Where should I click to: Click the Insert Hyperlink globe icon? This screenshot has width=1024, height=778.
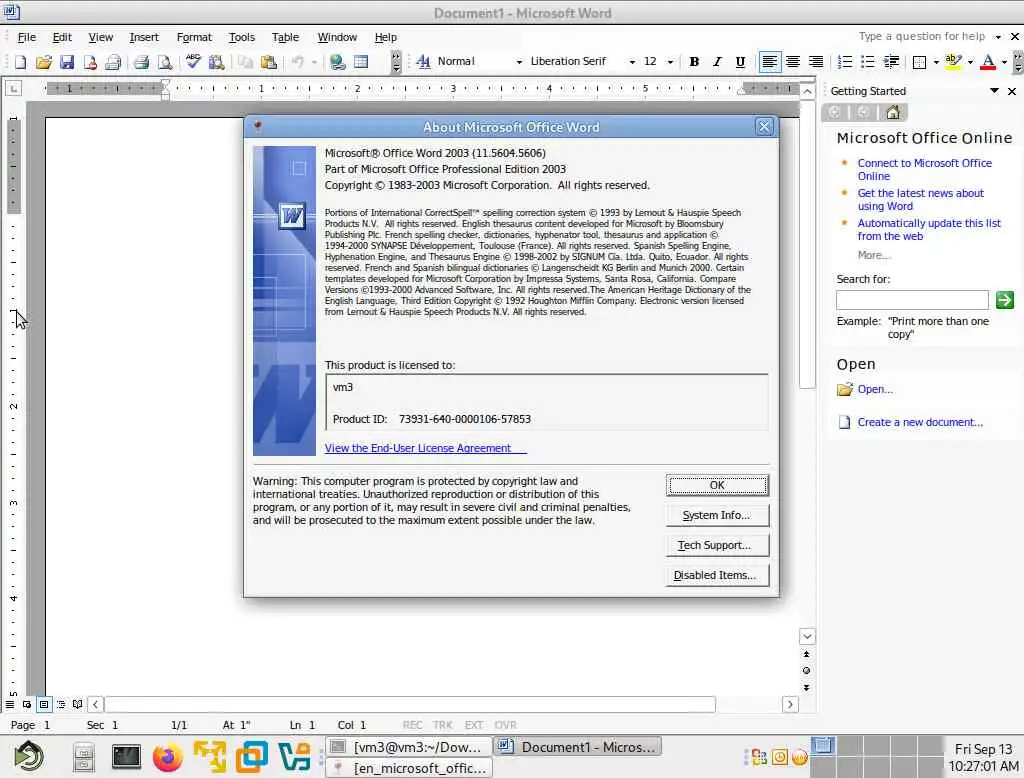tap(338, 62)
